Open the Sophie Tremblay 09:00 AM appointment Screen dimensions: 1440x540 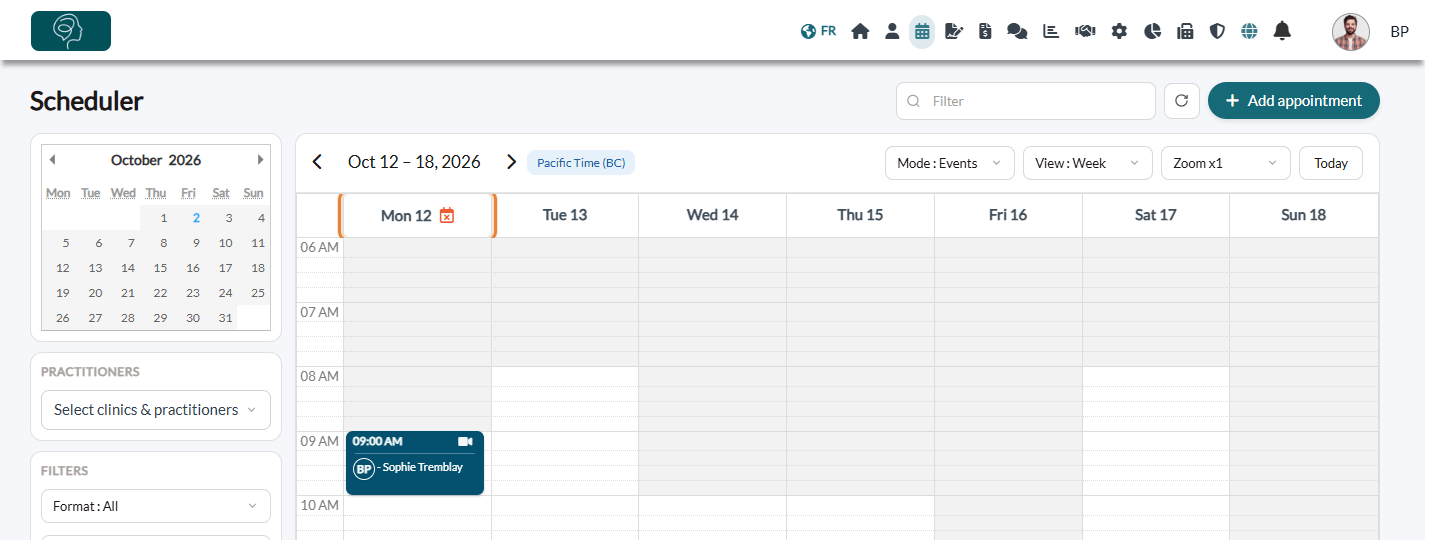tap(415, 463)
